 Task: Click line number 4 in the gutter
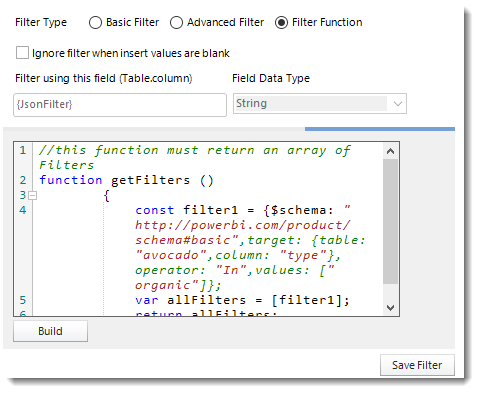pyautogui.click(x=23, y=210)
